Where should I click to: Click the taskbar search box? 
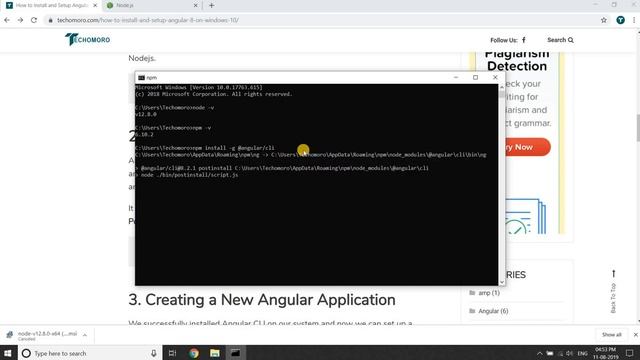click(x=90, y=353)
